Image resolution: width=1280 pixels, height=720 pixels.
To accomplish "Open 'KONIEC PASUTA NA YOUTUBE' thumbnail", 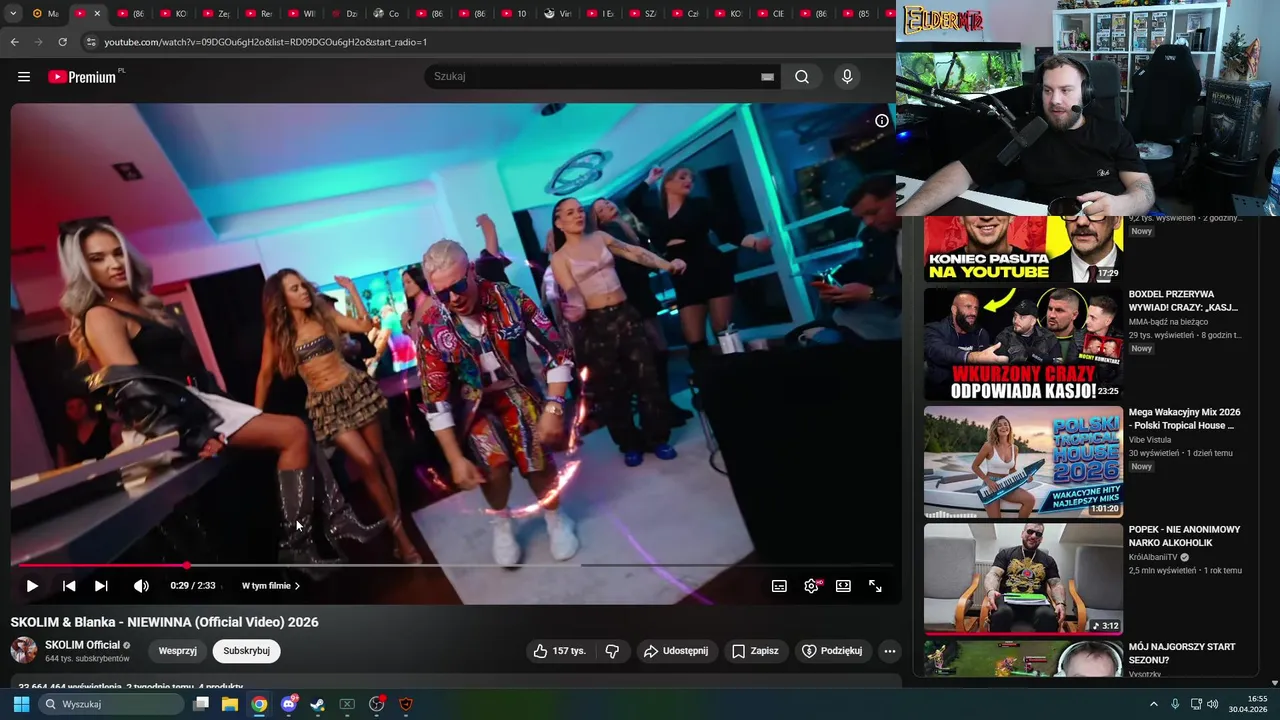I will (x=1023, y=249).
